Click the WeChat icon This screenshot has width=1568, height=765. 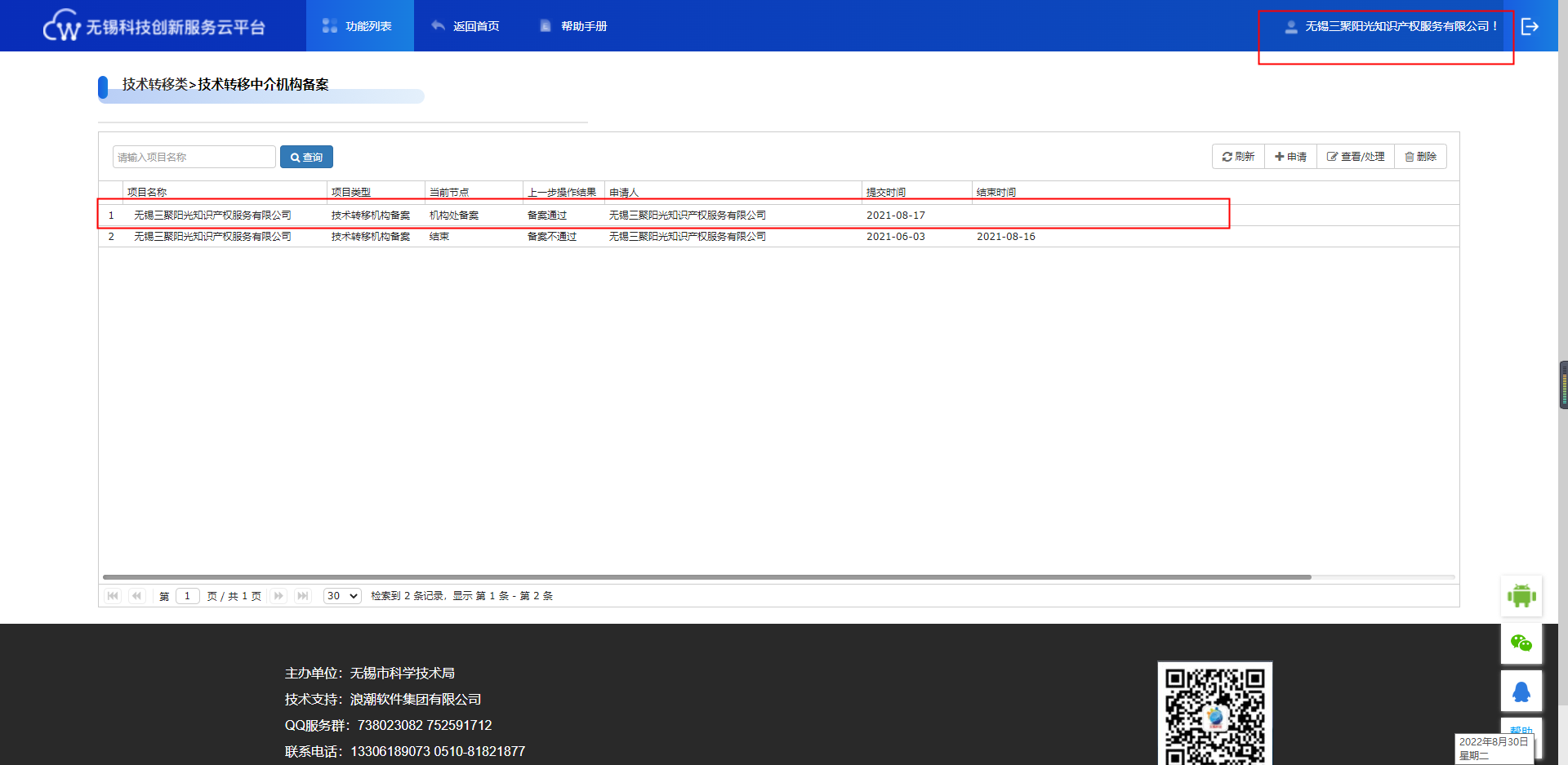(x=1521, y=643)
